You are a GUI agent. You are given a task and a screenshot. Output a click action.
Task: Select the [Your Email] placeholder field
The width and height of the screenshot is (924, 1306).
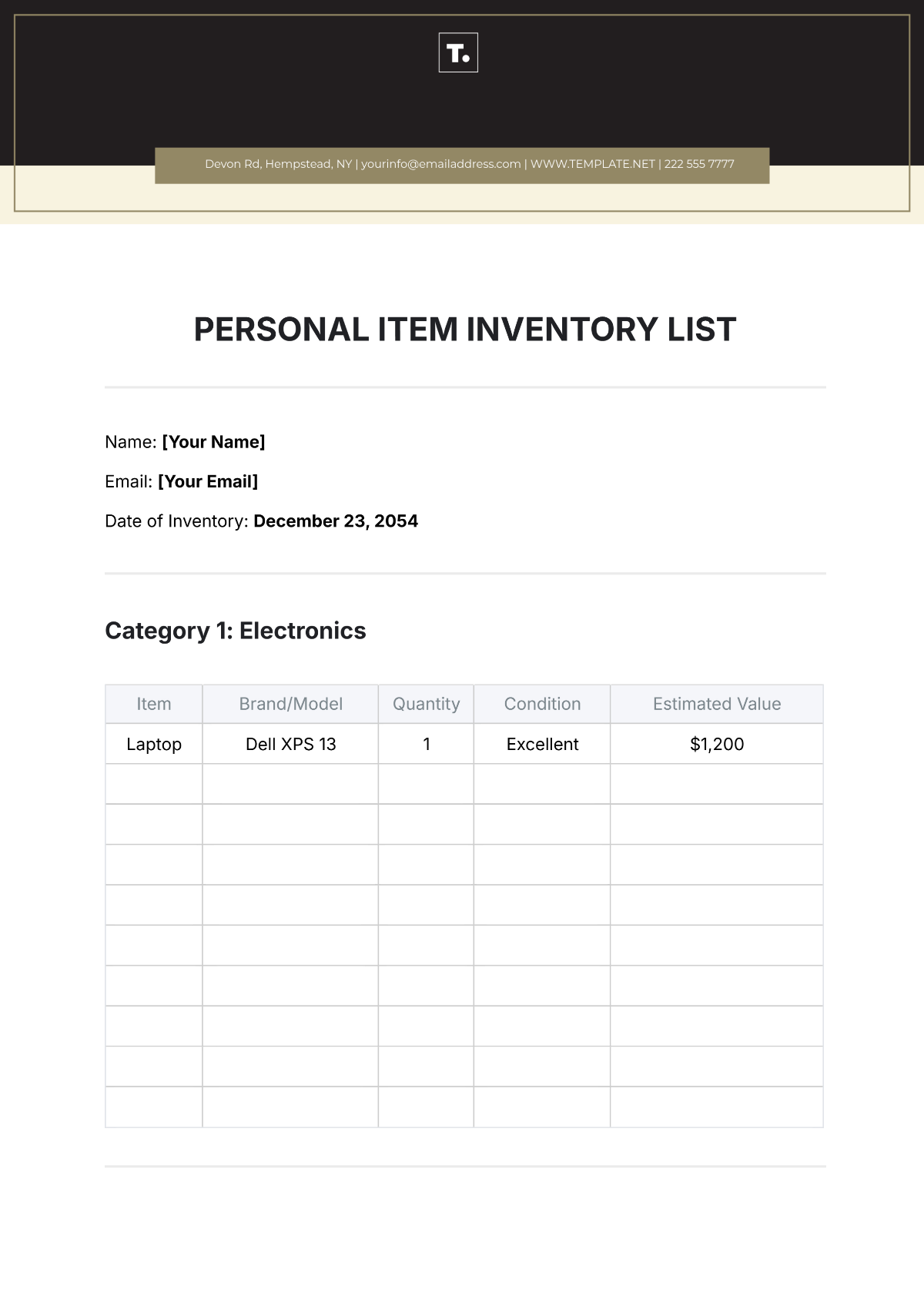click(208, 482)
